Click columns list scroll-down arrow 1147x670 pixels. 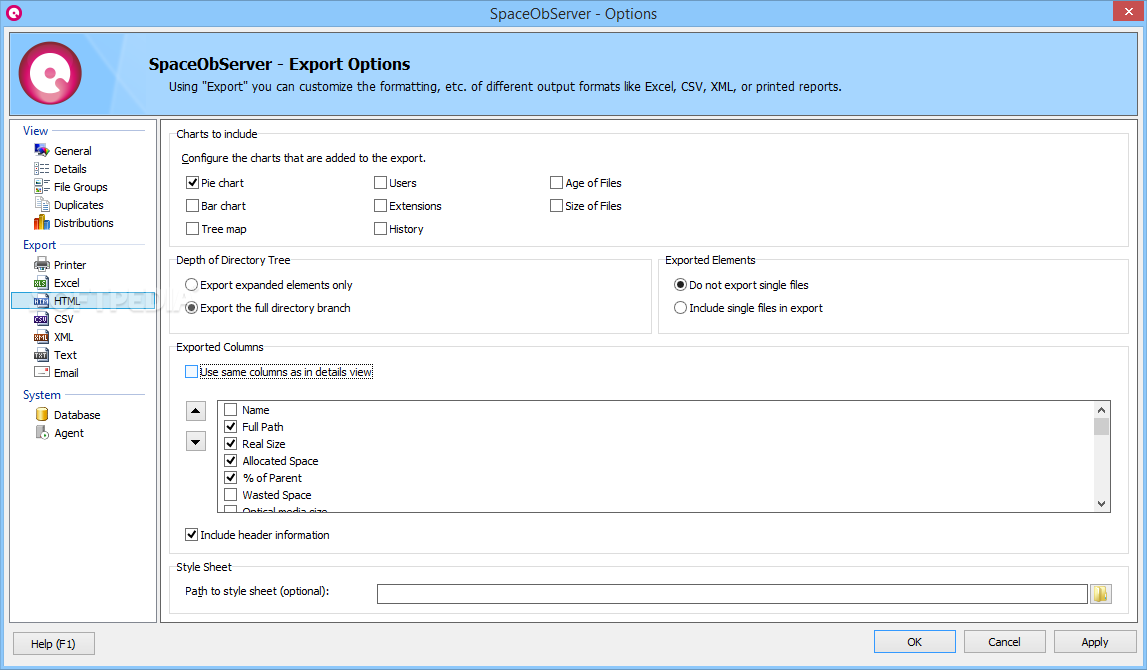(x=1102, y=503)
